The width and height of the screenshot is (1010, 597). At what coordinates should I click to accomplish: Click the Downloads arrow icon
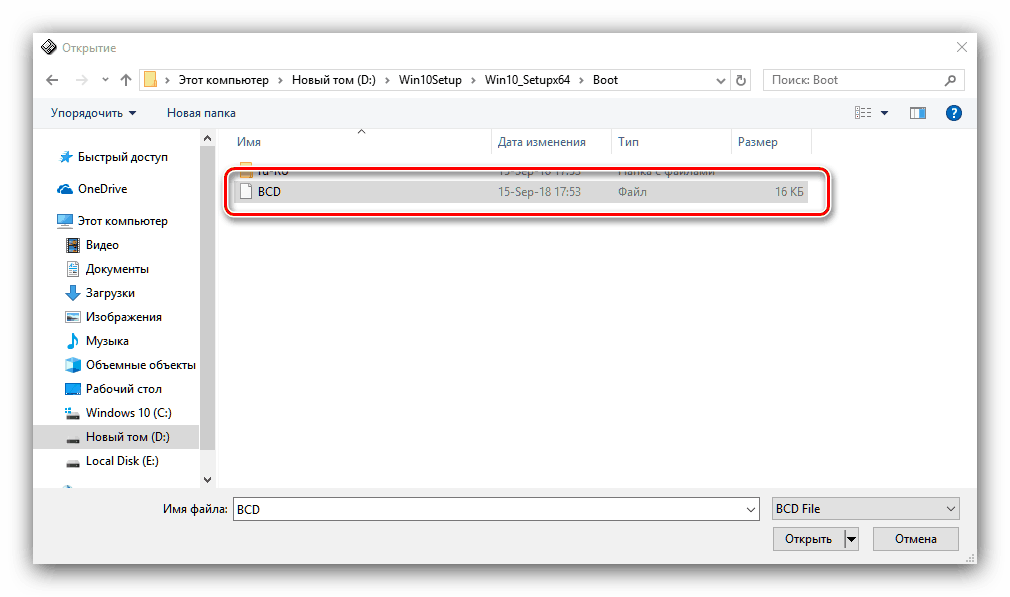[73, 293]
